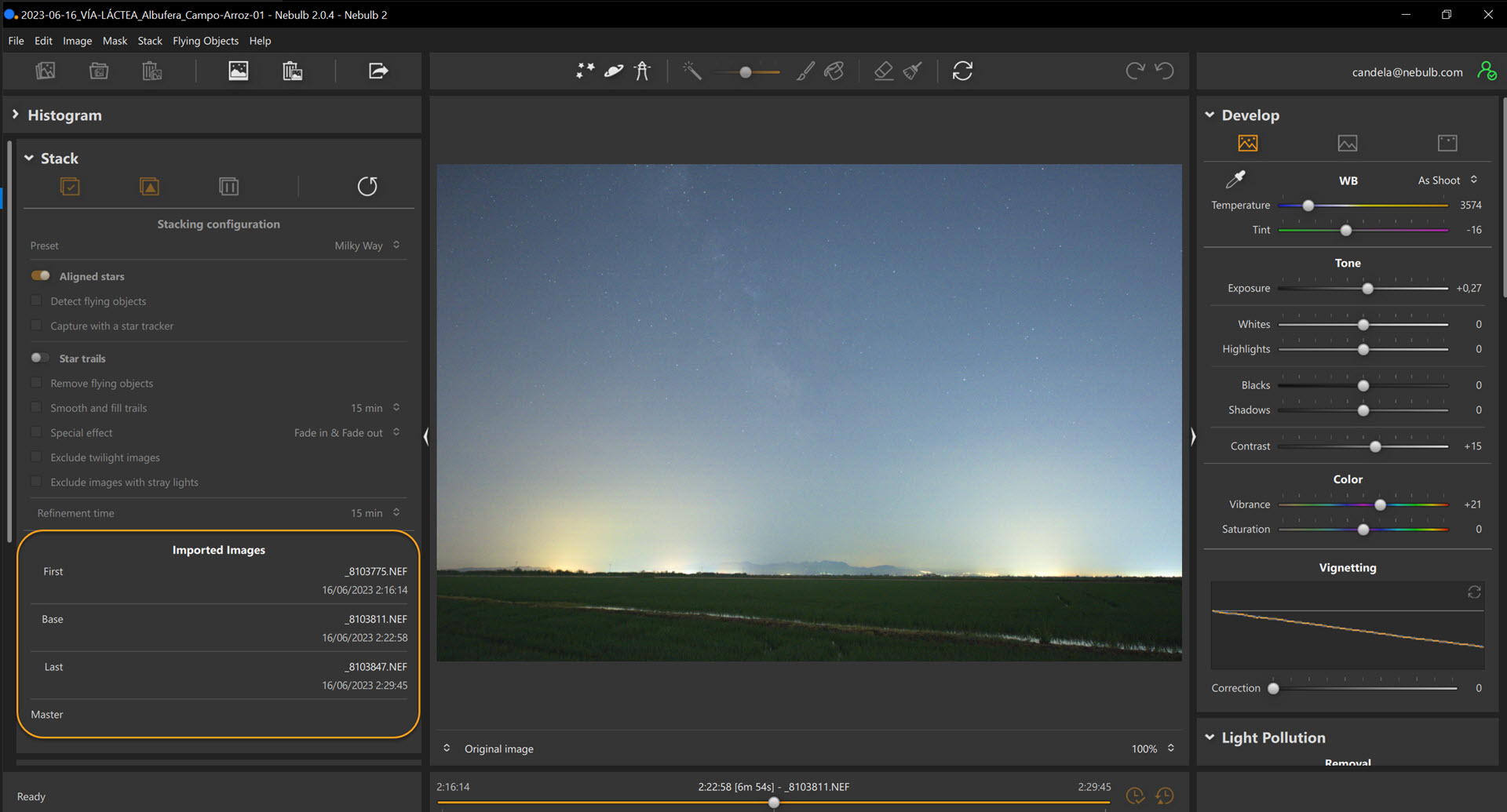Reset the stacking configuration with circular arrow

pos(367,187)
